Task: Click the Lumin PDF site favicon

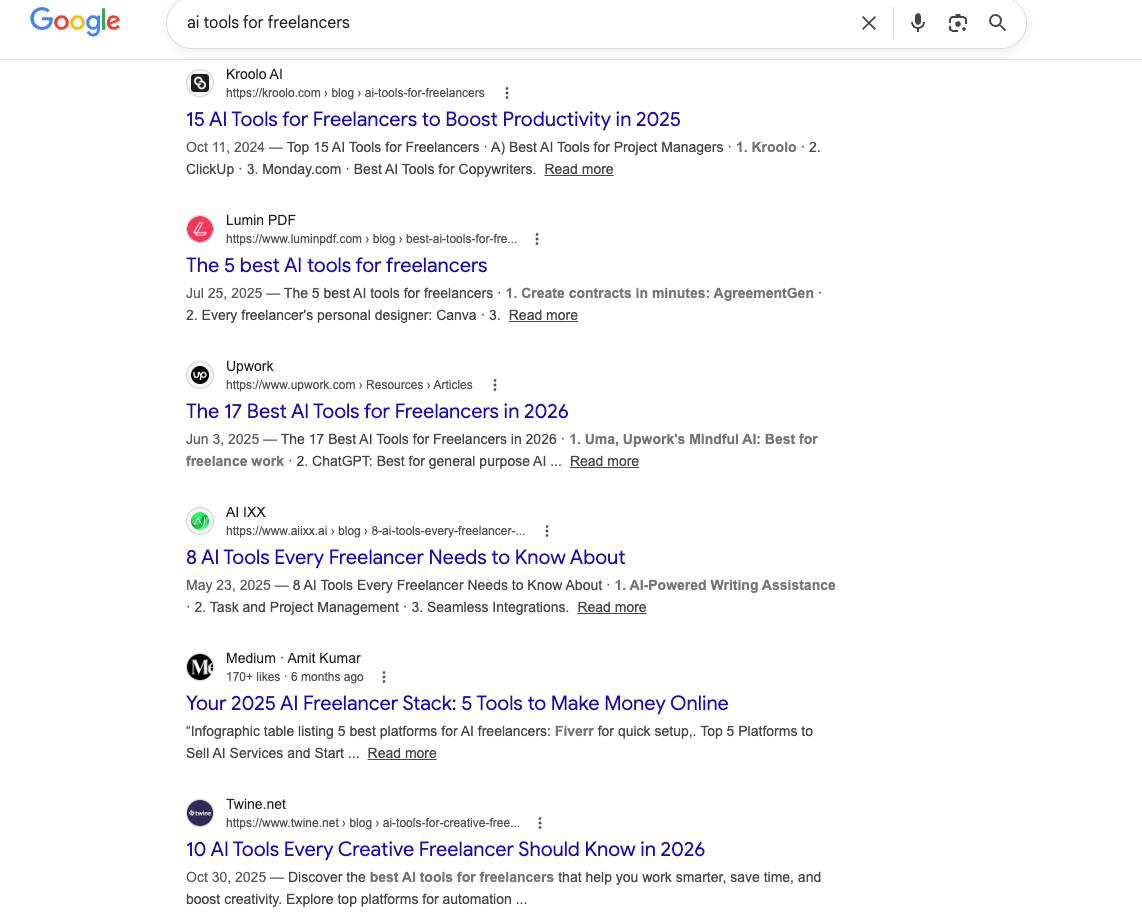Action: tap(200, 229)
